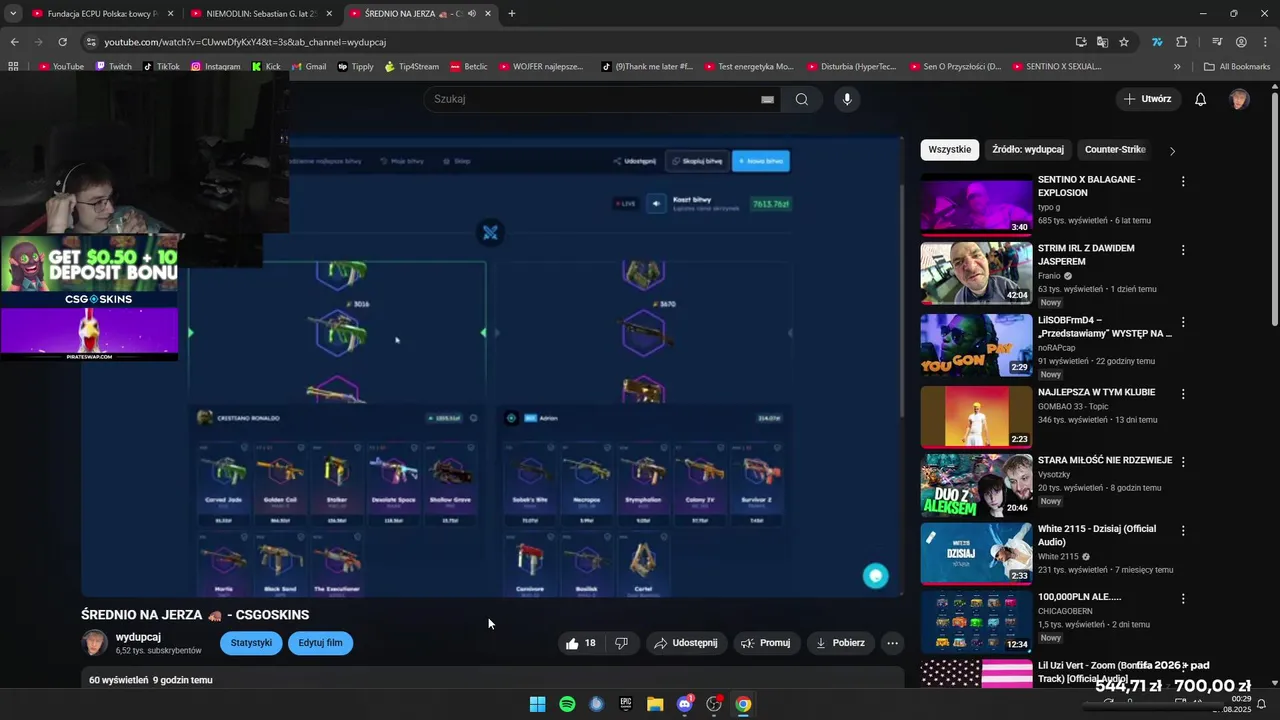
Task: Open File Explorer from the taskbar
Action: 655,704
